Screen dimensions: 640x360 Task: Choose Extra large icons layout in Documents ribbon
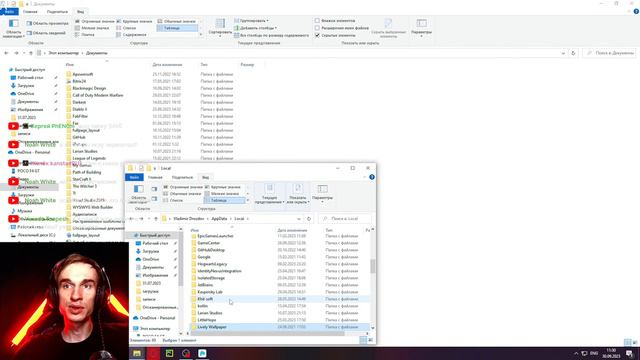tap(95, 21)
